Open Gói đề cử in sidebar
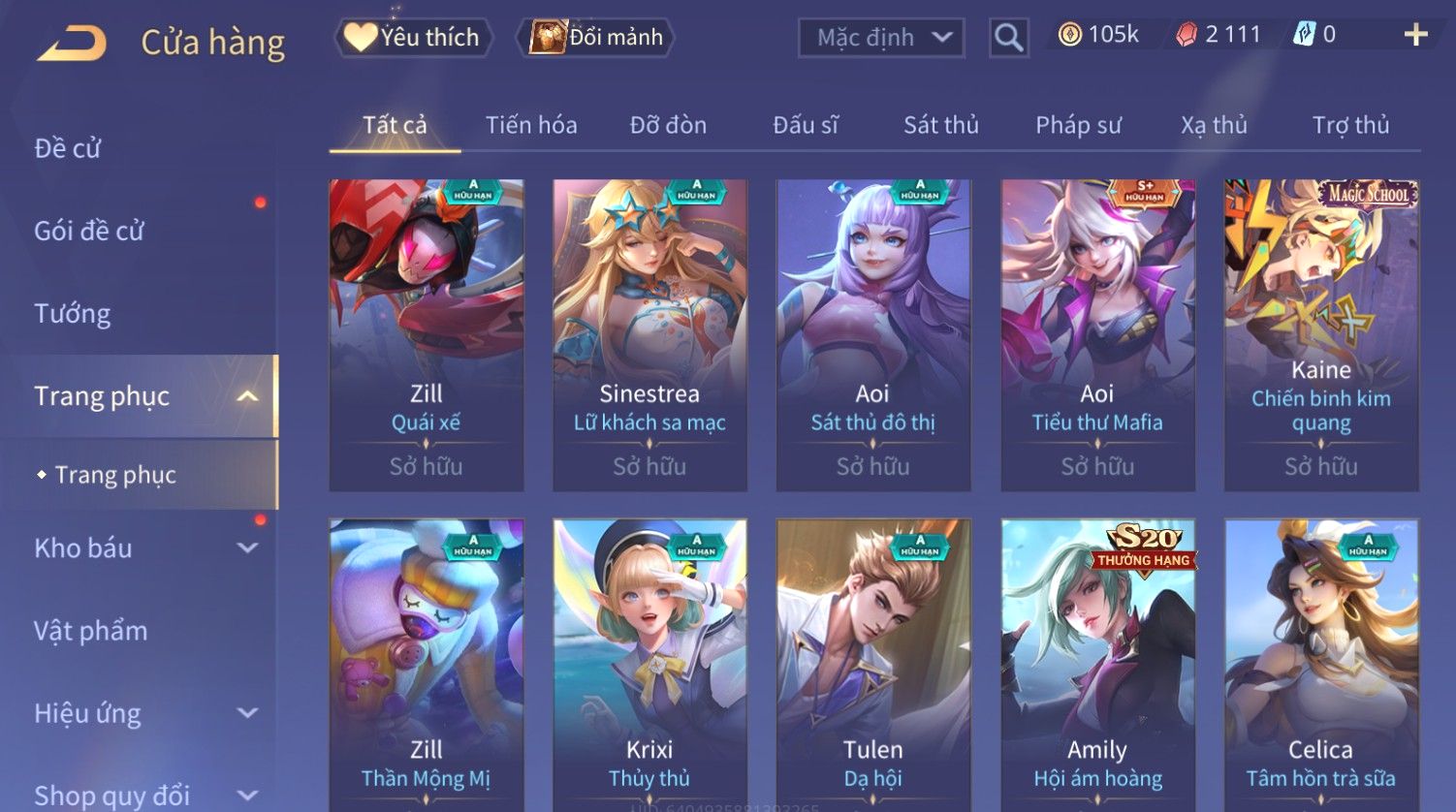 [89, 231]
